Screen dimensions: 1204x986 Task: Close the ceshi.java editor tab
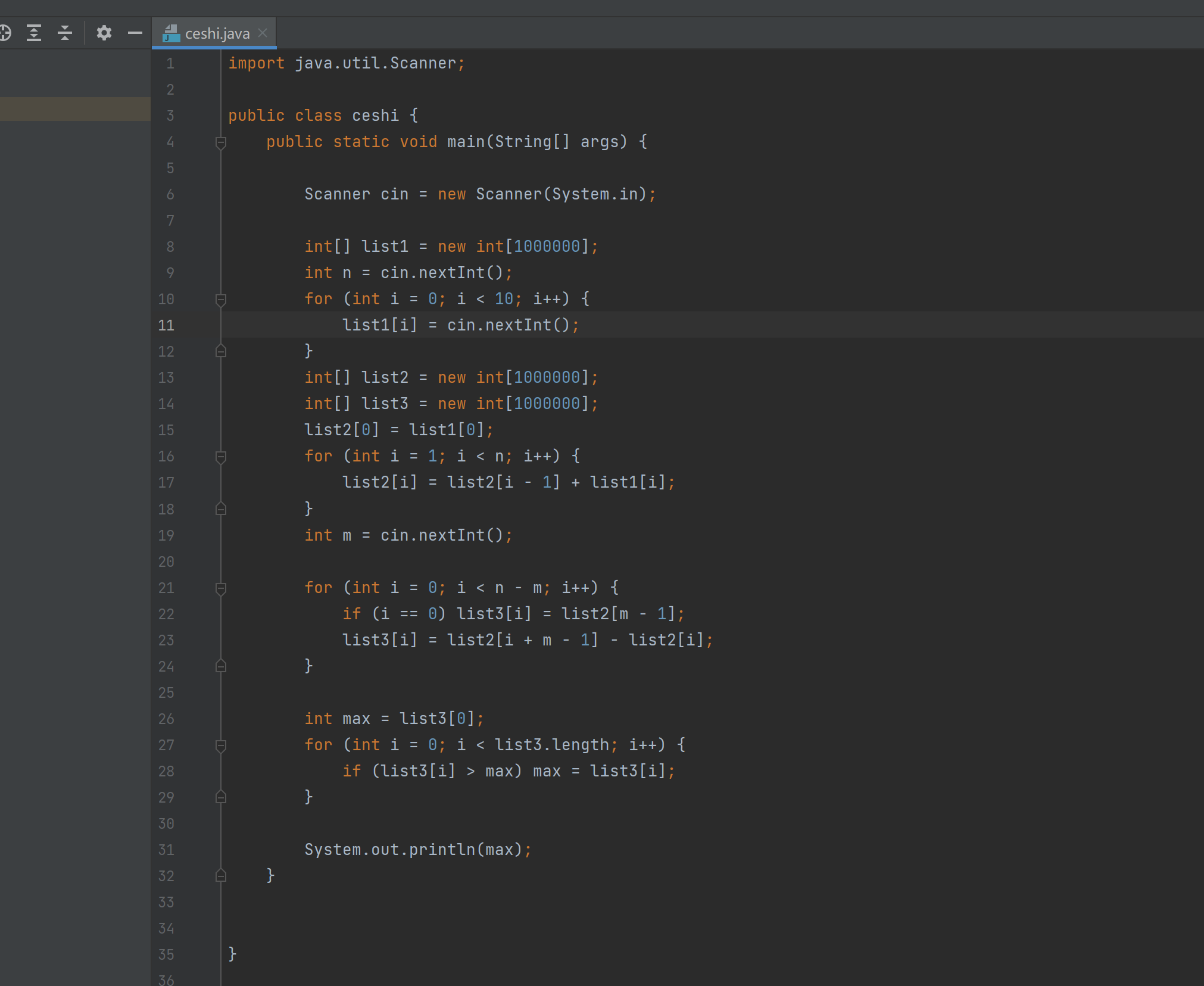click(x=263, y=33)
